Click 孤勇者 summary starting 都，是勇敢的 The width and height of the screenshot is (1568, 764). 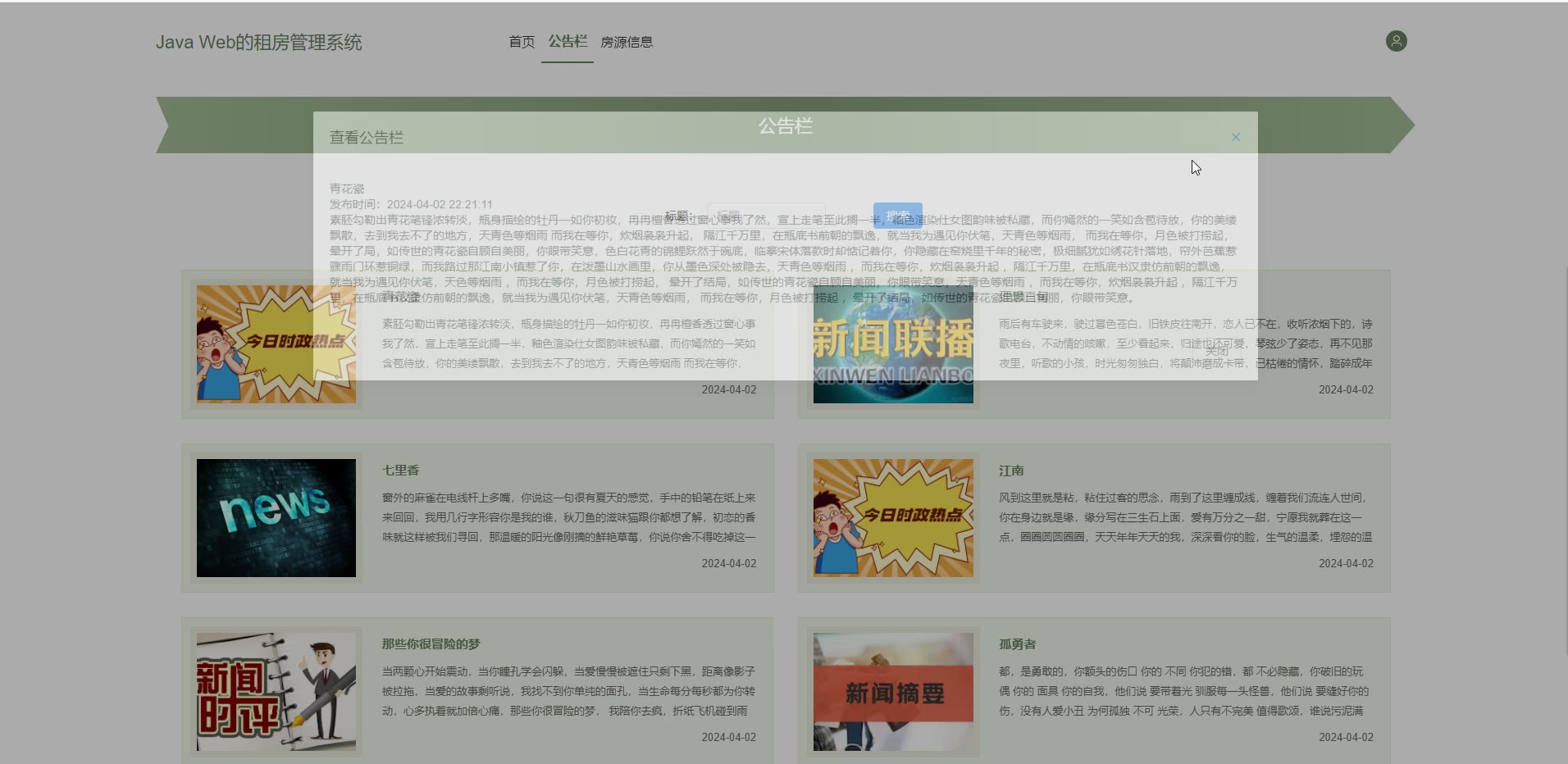tap(1186, 691)
